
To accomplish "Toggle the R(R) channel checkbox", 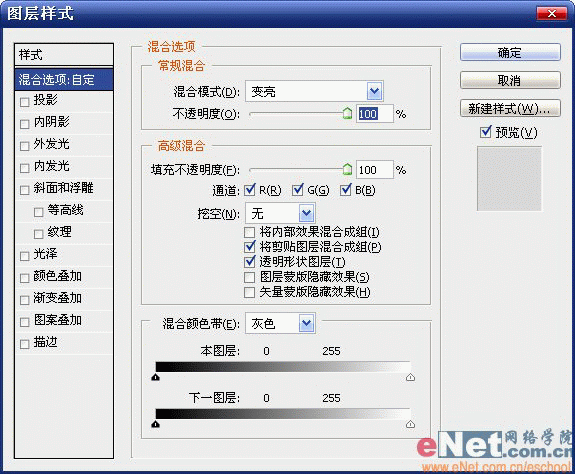I will point(250,190).
